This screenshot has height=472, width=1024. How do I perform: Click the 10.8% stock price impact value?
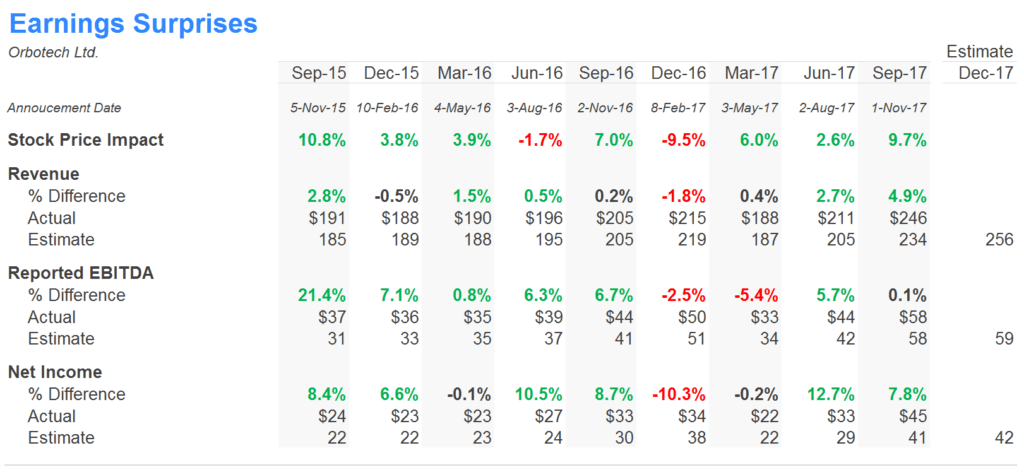[322, 140]
